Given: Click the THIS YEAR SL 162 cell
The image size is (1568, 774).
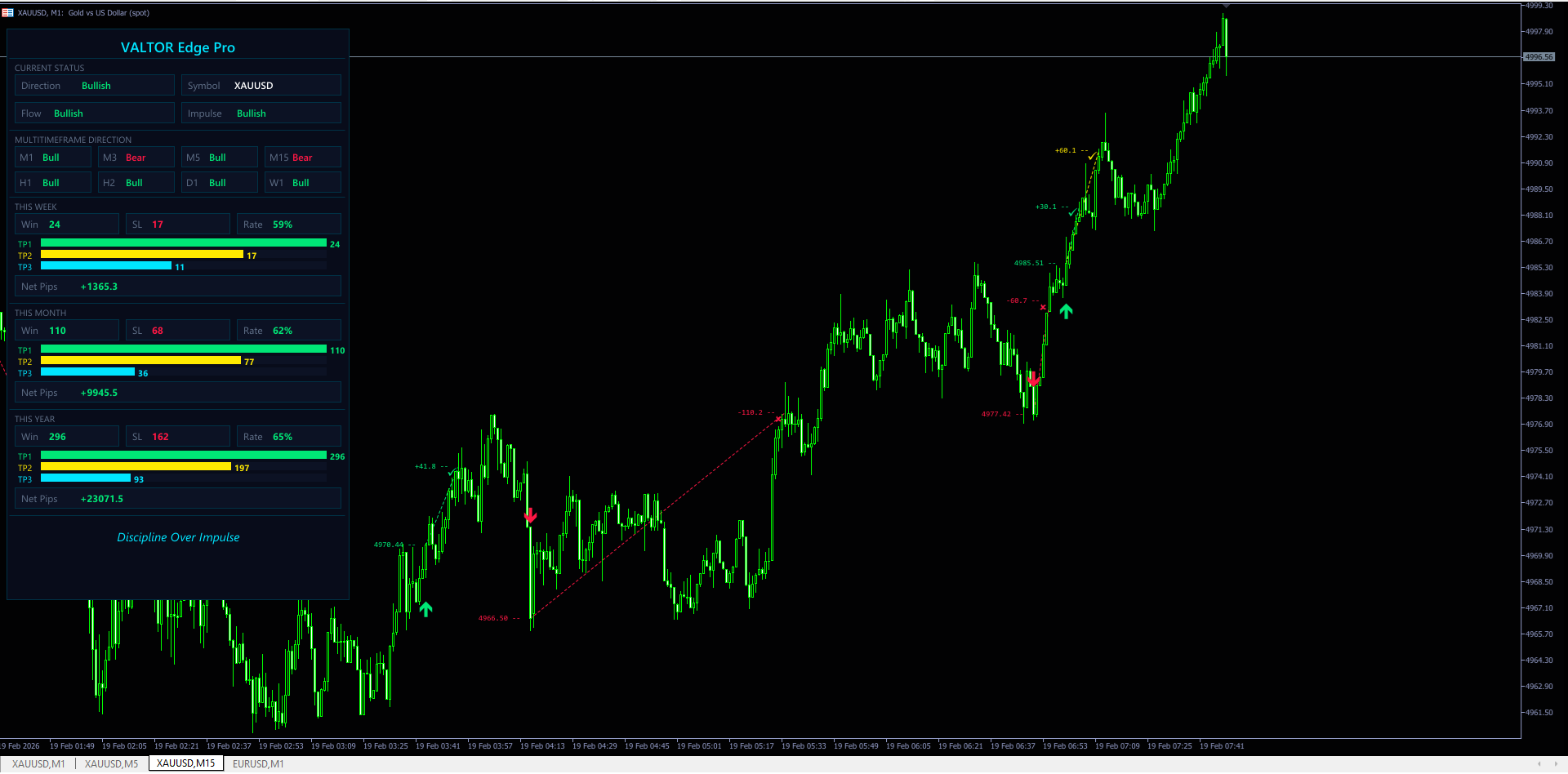Looking at the screenshot, I should (x=178, y=437).
